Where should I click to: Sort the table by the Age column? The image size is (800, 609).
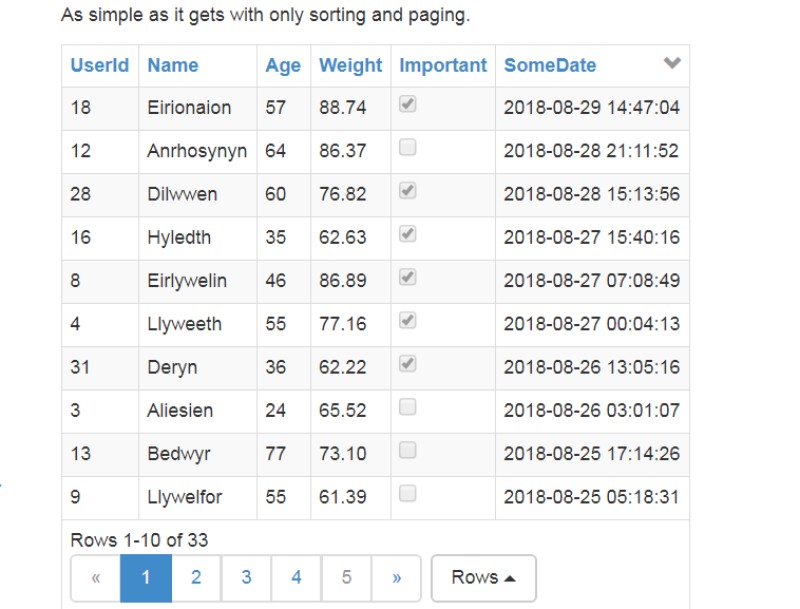282,65
